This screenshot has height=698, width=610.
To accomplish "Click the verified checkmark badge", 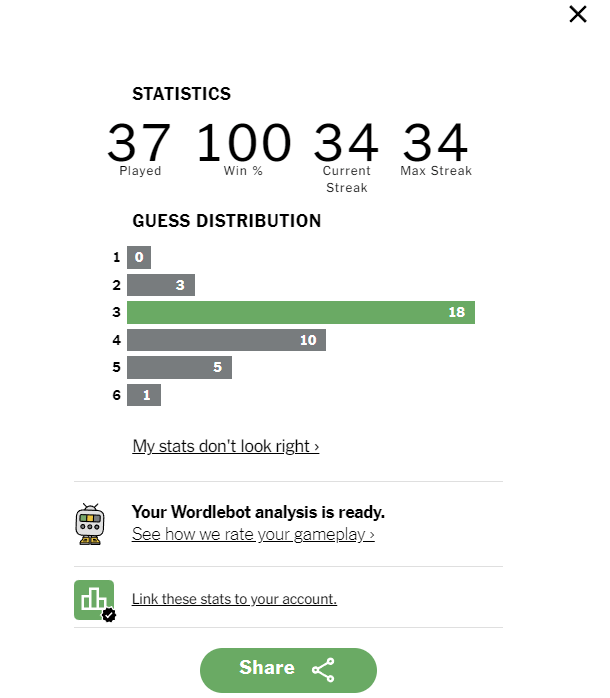I will 109,615.
